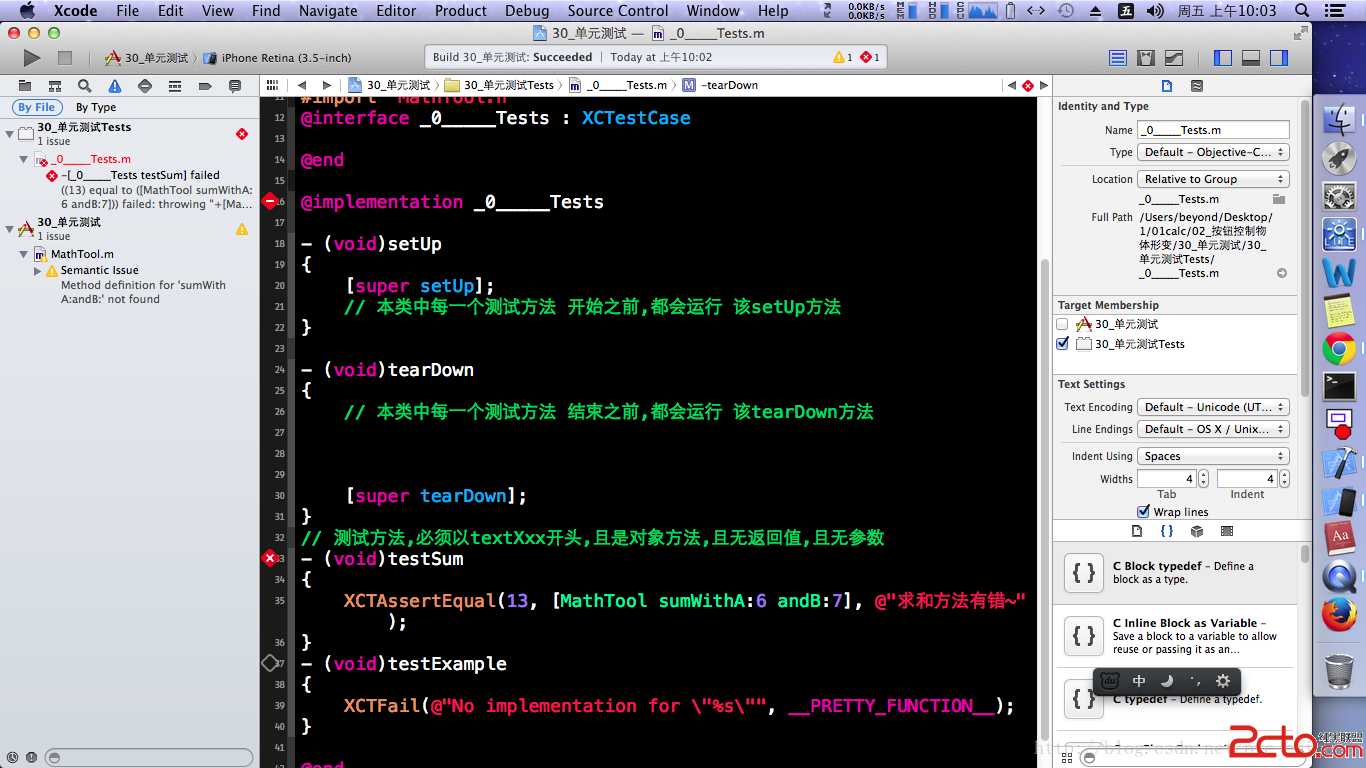Increase the Tab width stepper
Image resolution: width=1366 pixels, height=768 pixels.
(1203, 475)
